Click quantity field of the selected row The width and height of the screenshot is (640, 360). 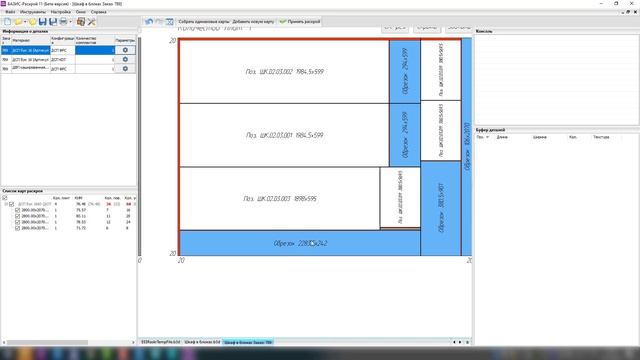(95, 50)
